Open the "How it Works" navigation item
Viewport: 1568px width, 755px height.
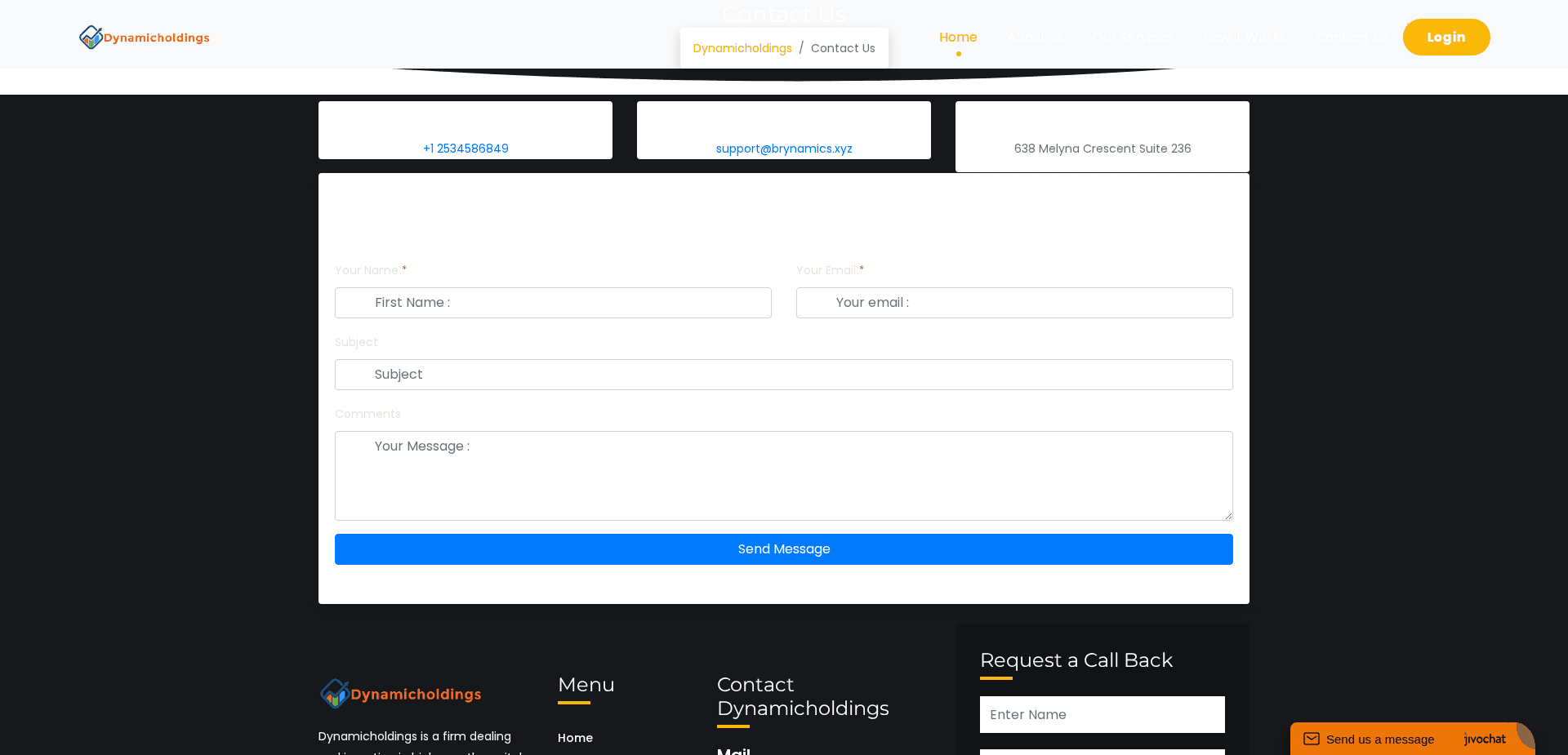pos(1244,37)
